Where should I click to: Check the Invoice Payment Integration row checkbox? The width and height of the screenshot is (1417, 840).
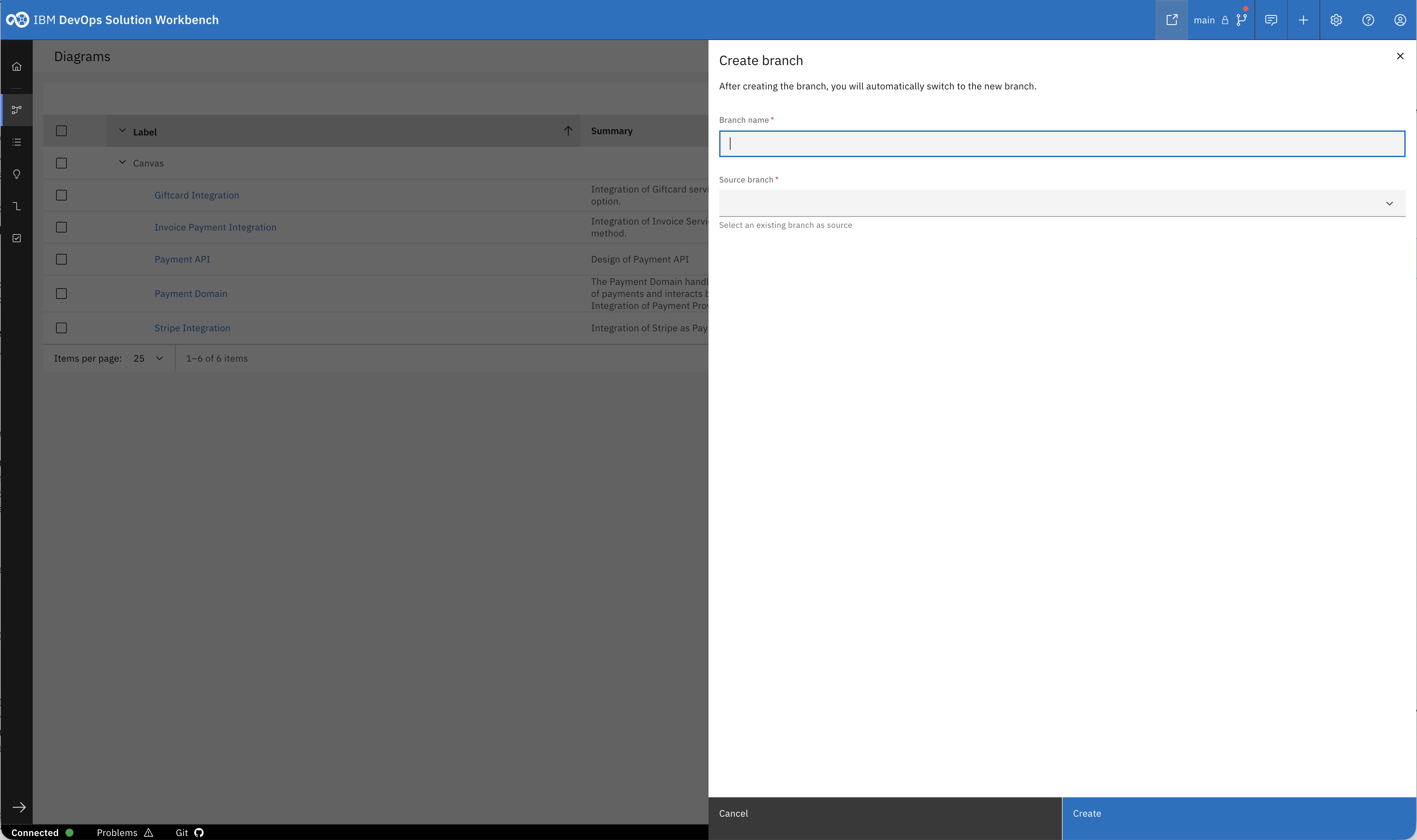(62, 227)
